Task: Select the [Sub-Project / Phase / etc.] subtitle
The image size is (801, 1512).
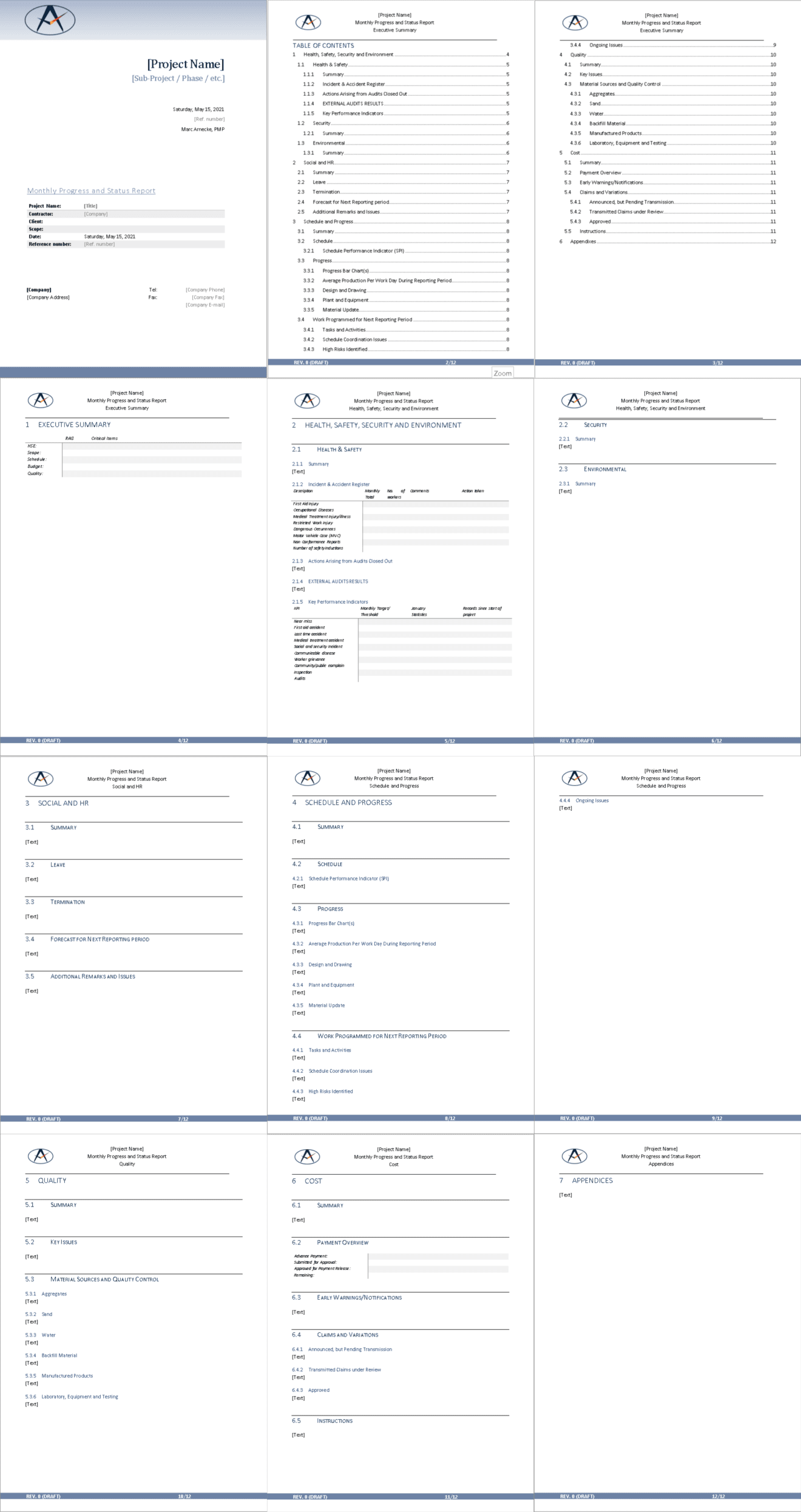Action: [178, 78]
